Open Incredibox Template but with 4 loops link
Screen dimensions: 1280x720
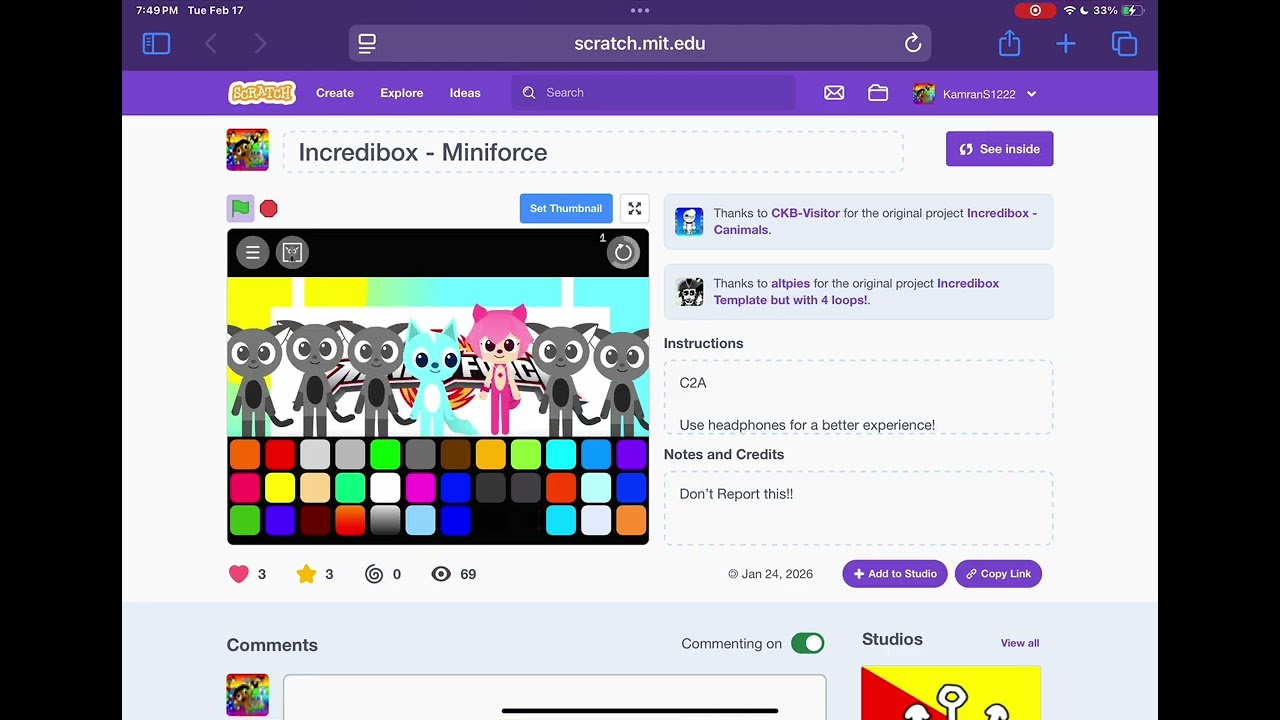pyautogui.click(x=856, y=291)
